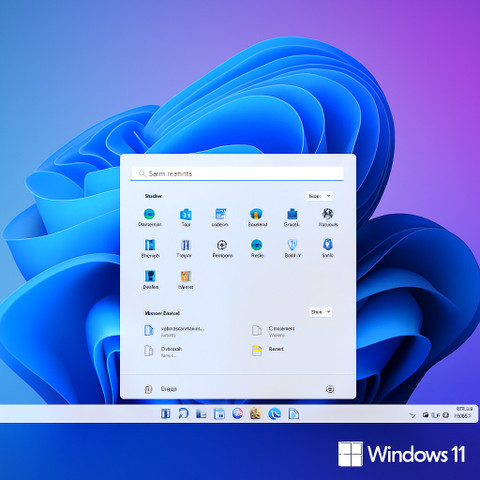
Task: Launch the blue backpack icon labeled Sartir
Action: point(328,245)
